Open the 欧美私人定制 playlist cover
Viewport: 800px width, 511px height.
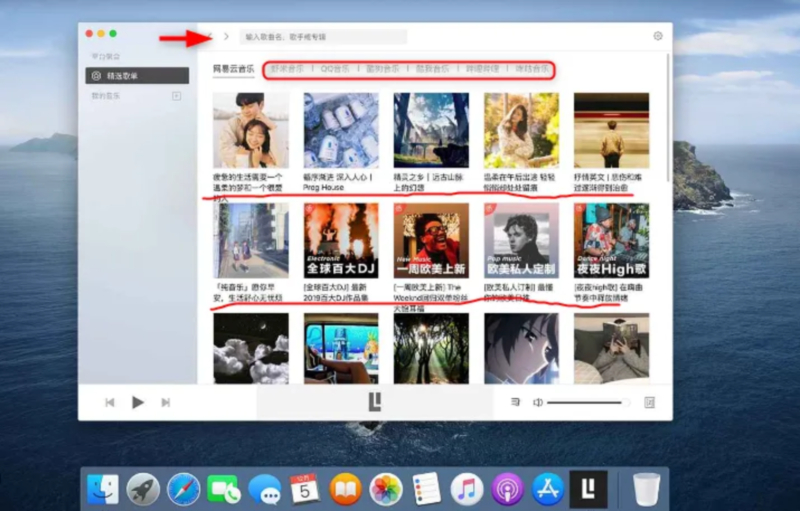coord(521,241)
